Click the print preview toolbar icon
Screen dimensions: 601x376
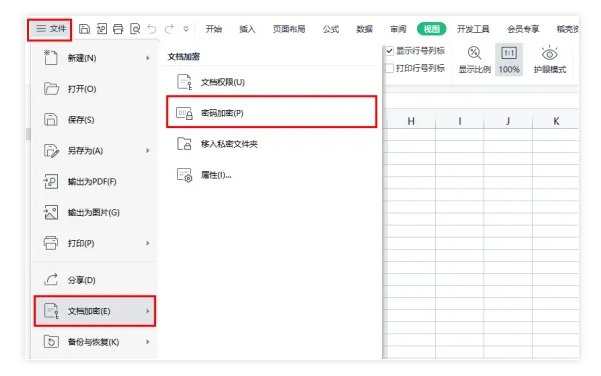[135, 29]
